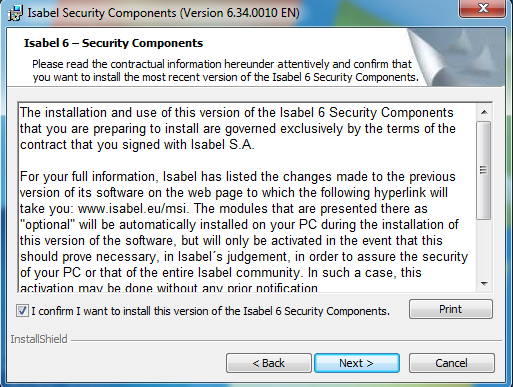Click the window title bar text
Screen dimensions: 513x387
point(163,13)
